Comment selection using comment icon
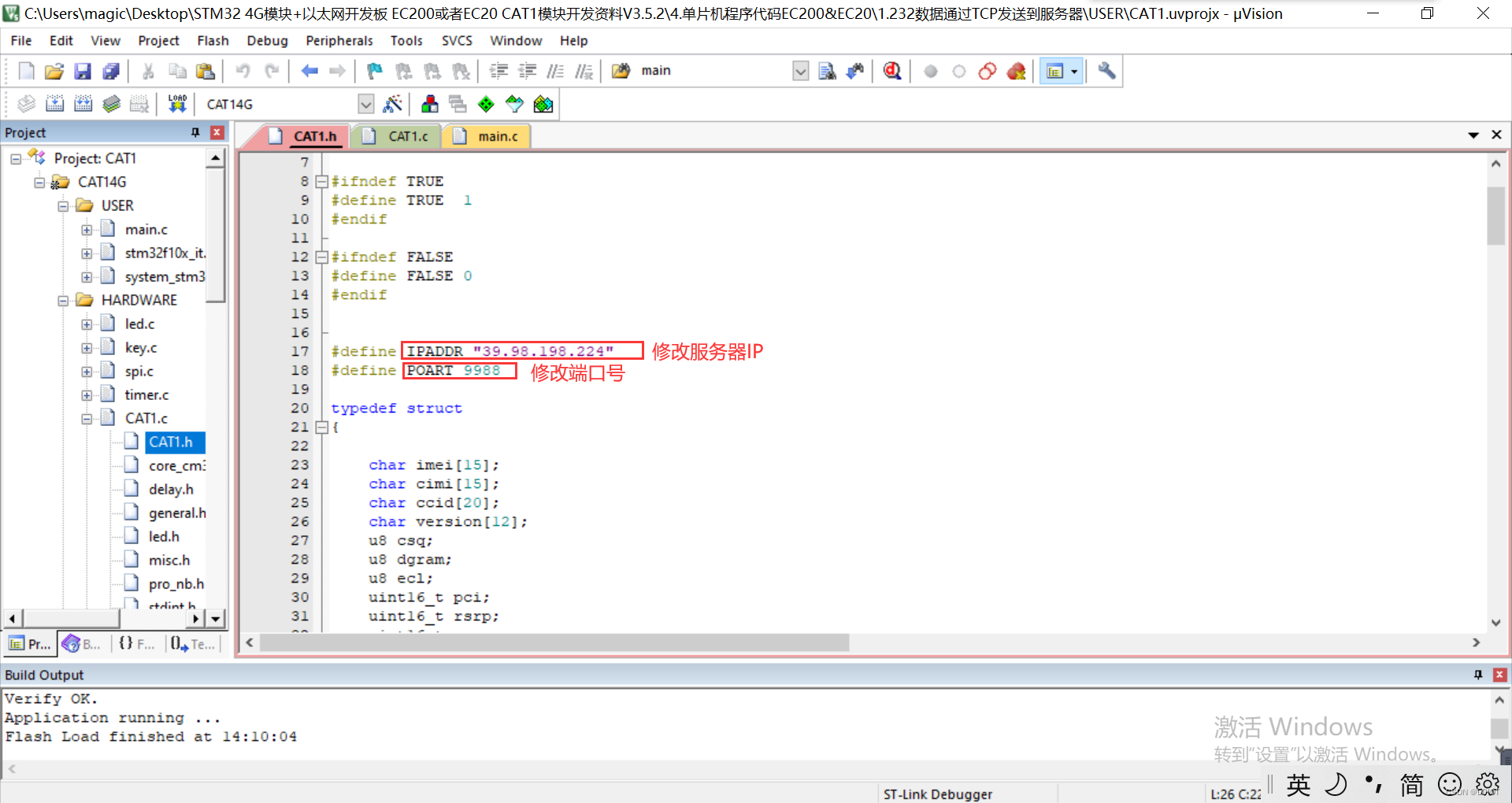The image size is (1512, 803). pos(555,72)
